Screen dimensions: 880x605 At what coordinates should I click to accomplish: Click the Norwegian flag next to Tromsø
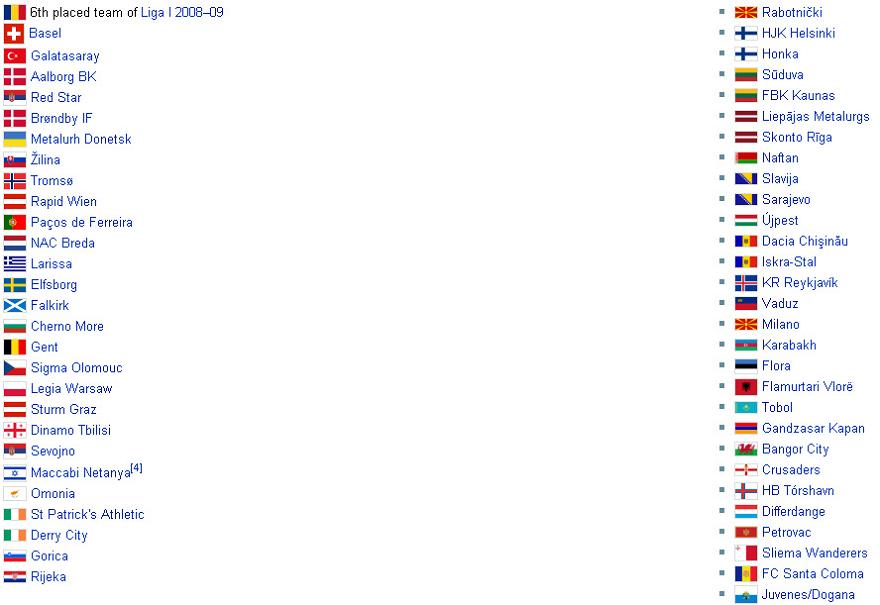click(15, 181)
